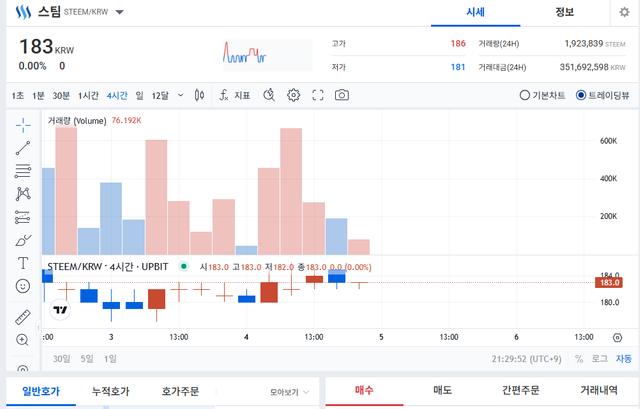This screenshot has height=409, width=640.
Task: Select the trend line drawing tool
Action: click(x=23, y=148)
